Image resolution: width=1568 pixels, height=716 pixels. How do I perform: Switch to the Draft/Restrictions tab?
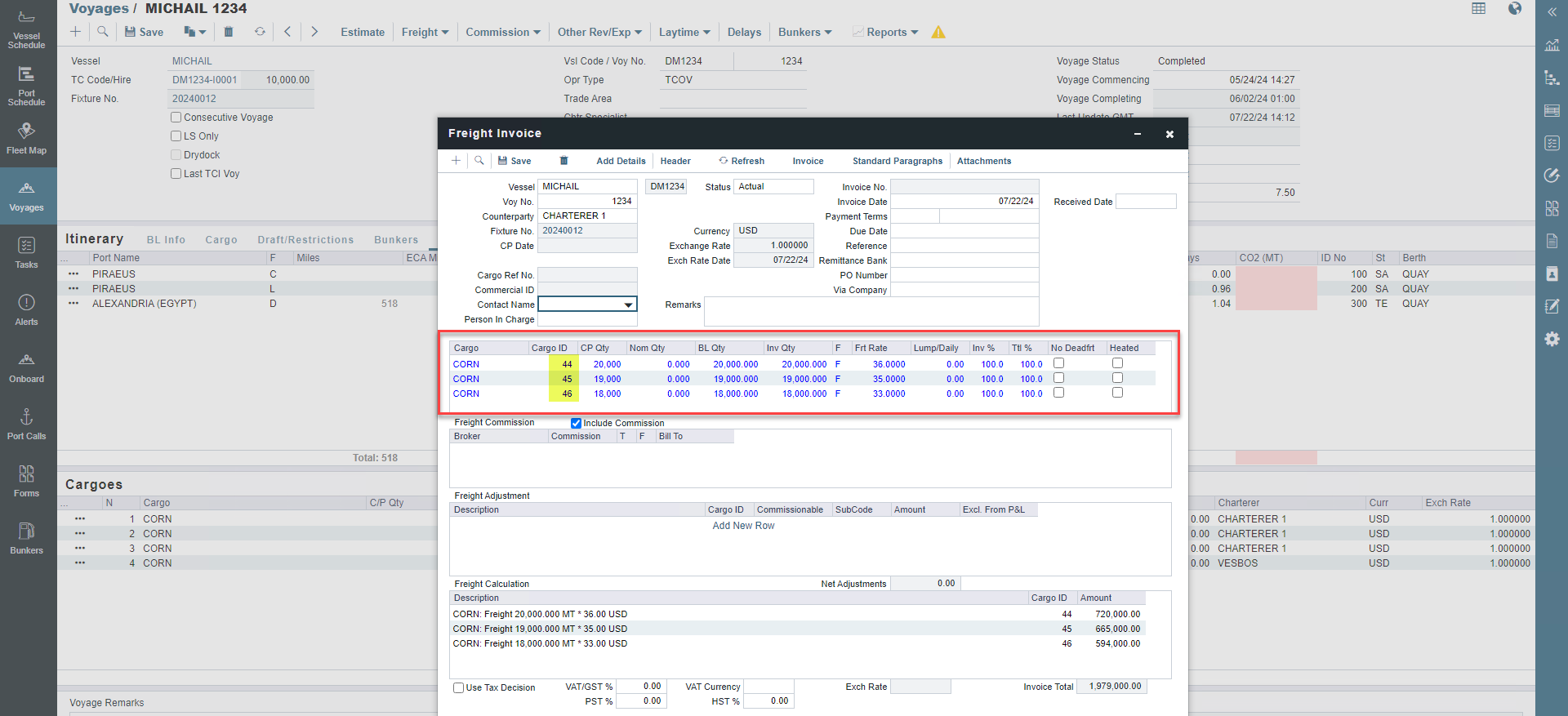[305, 240]
